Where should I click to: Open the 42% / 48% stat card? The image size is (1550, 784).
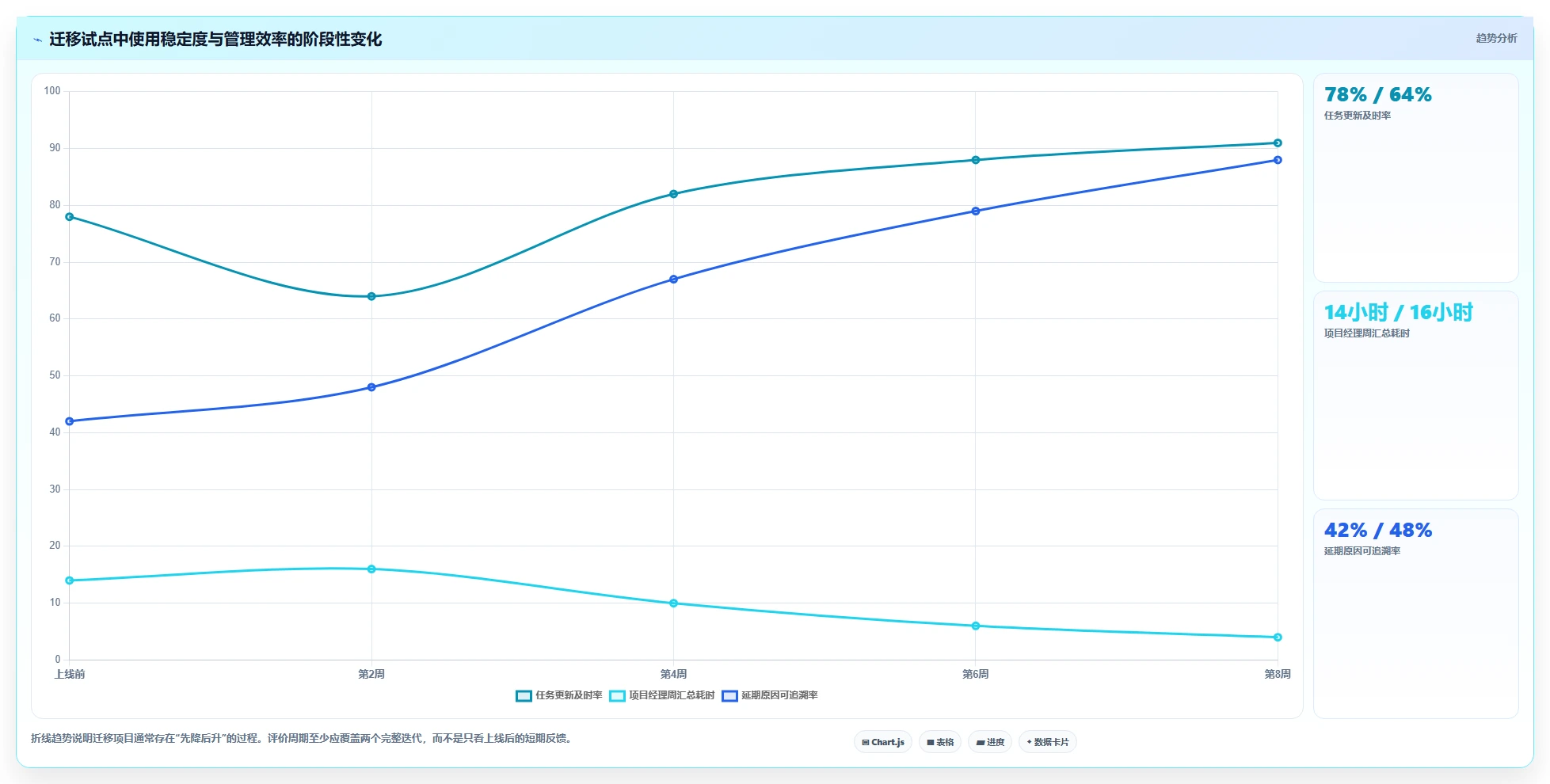[1415, 614]
